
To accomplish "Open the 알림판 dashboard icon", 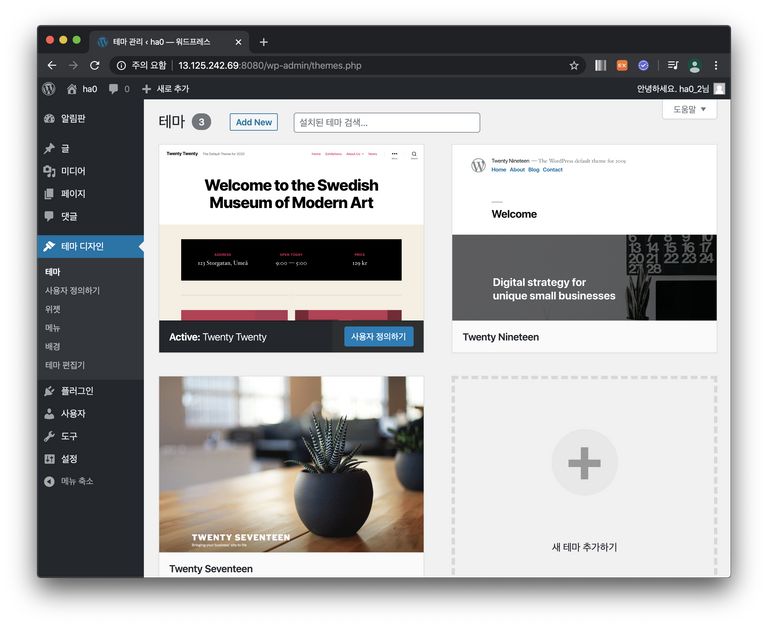I will click(x=49, y=119).
